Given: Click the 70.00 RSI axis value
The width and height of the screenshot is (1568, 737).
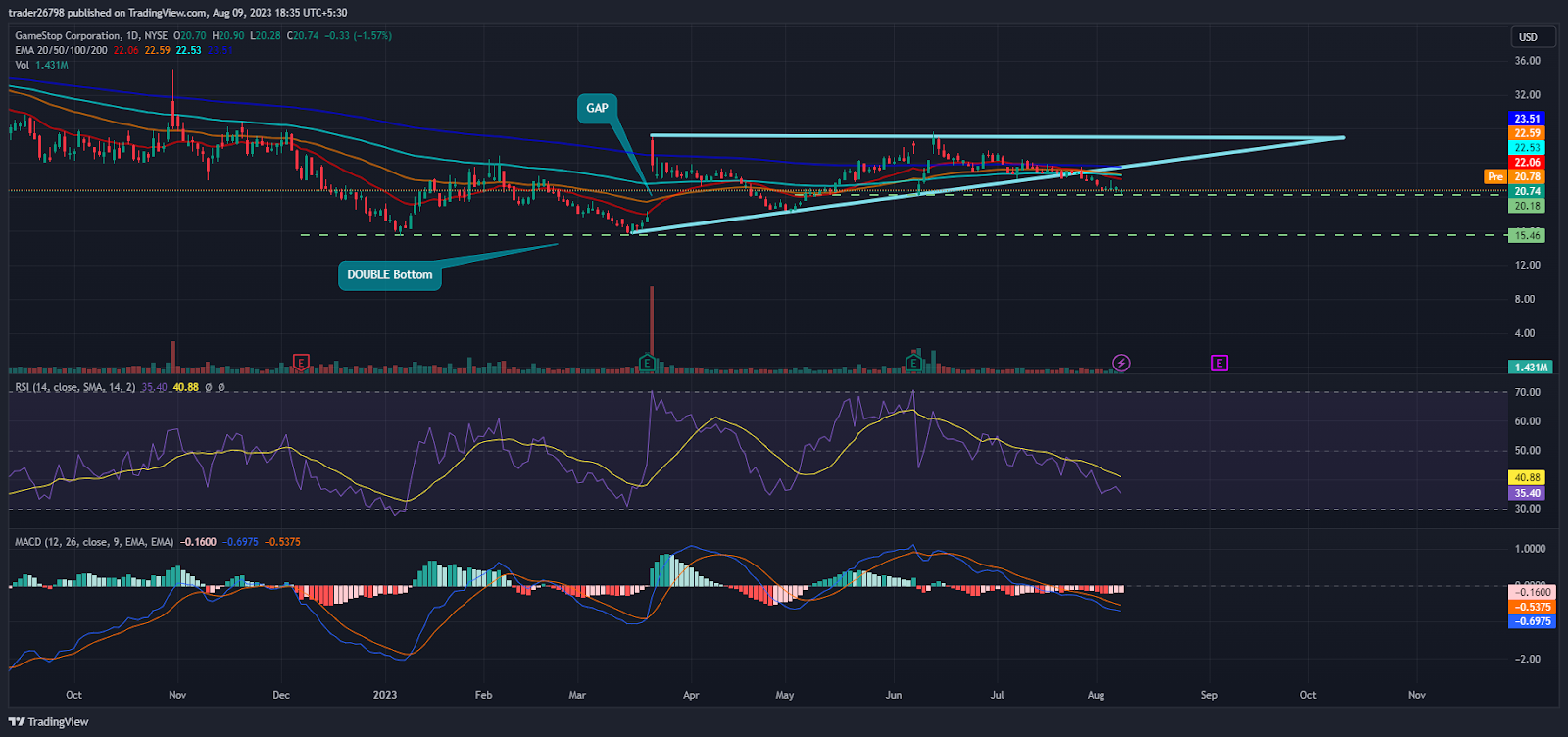Looking at the screenshot, I should [1527, 392].
